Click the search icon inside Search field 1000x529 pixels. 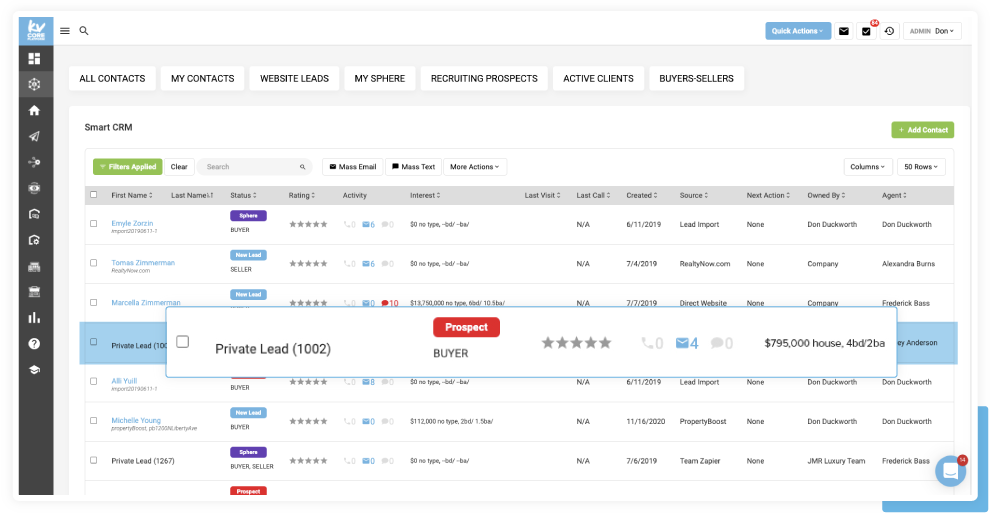click(302, 167)
